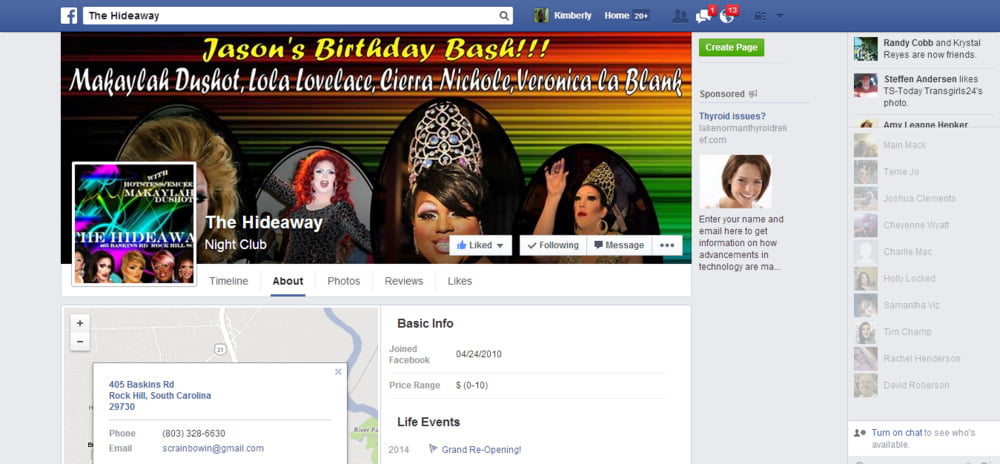This screenshot has width=1000, height=464.
Task: Open the privacy shortcuts lock icon
Action: [x=760, y=16]
